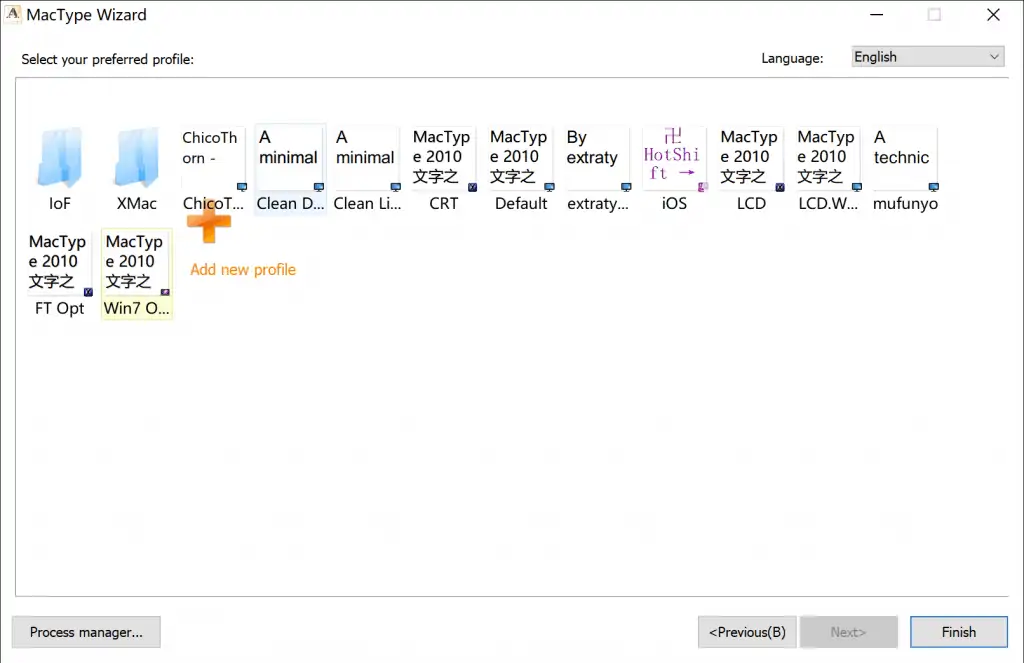Select the mufunyo technic profile icon
This screenshot has height=663, width=1024.
point(903,155)
